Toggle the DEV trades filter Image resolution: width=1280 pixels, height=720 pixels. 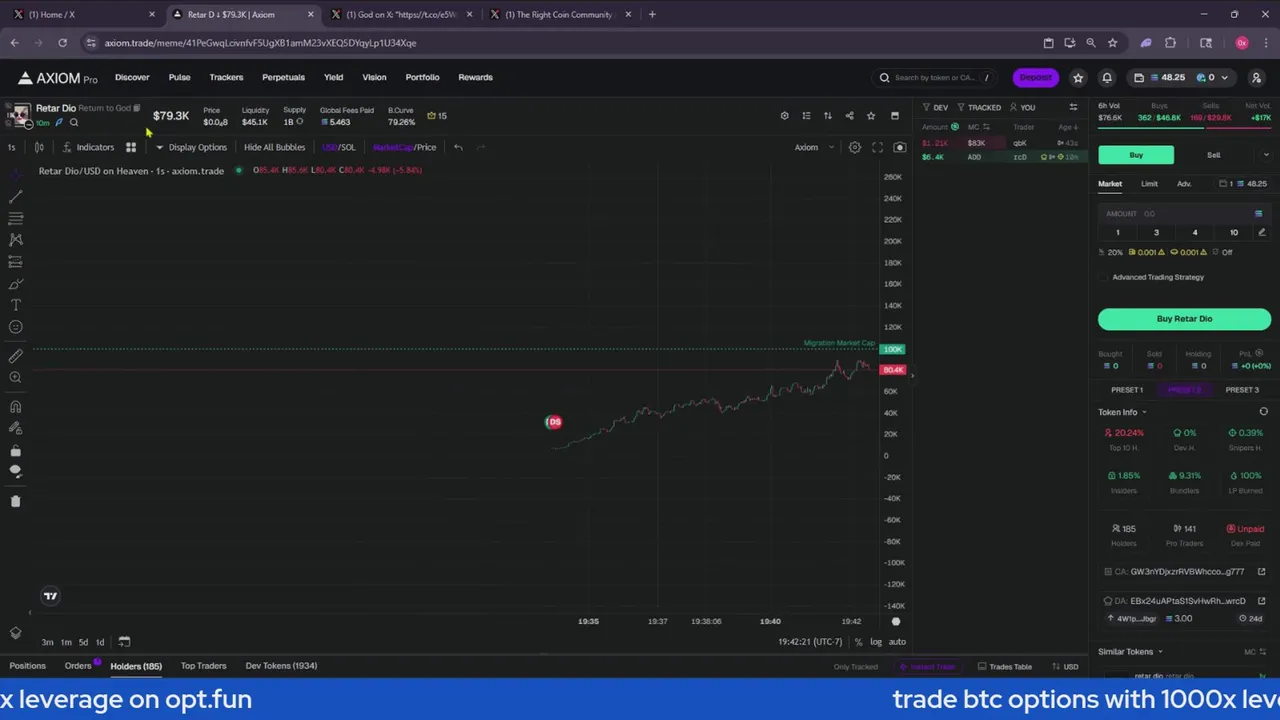point(935,108)
